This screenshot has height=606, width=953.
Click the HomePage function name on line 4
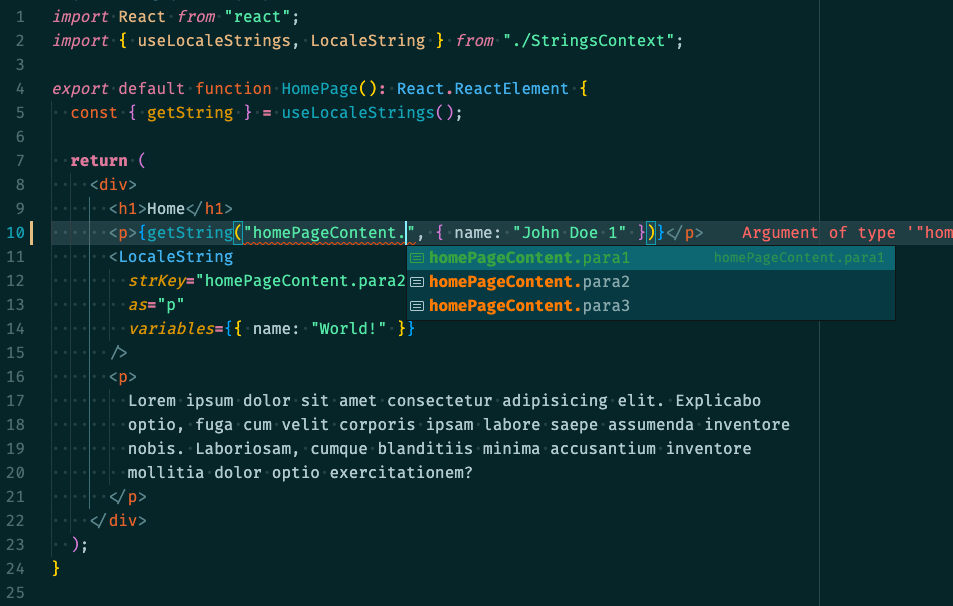pyautogui.click(x=318, y=88)
